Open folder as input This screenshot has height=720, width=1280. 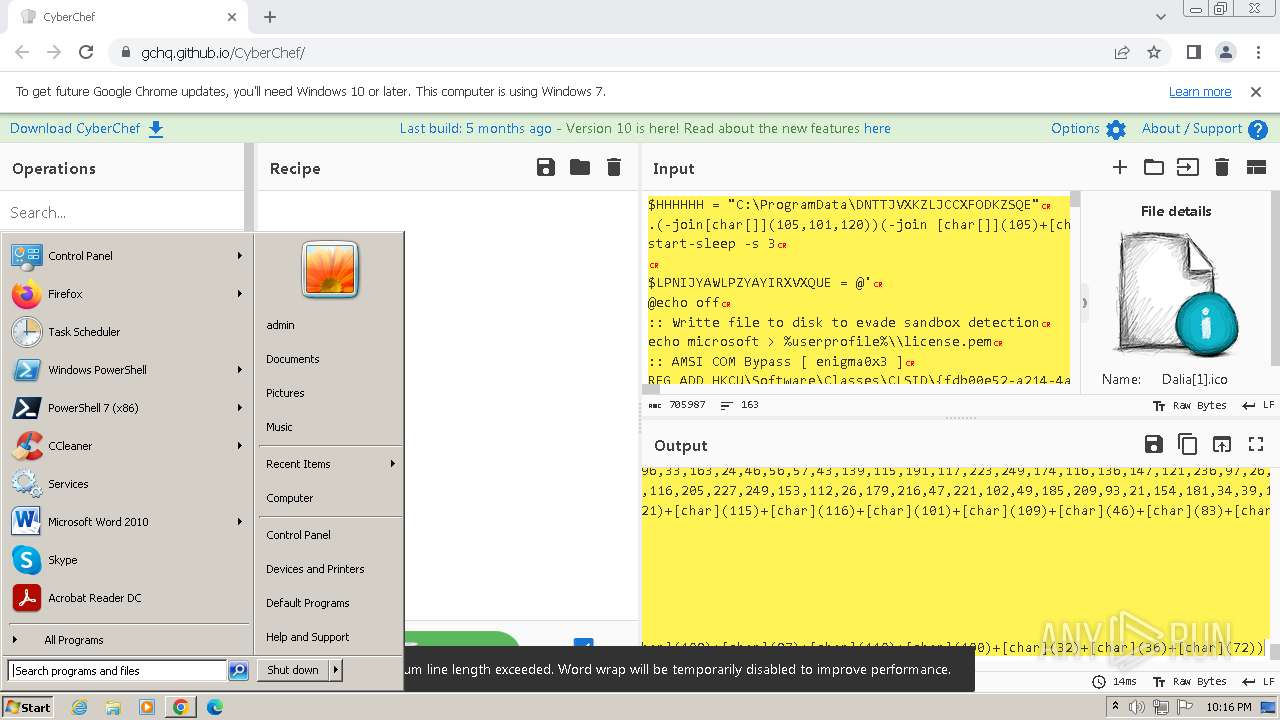(1154, 167)
